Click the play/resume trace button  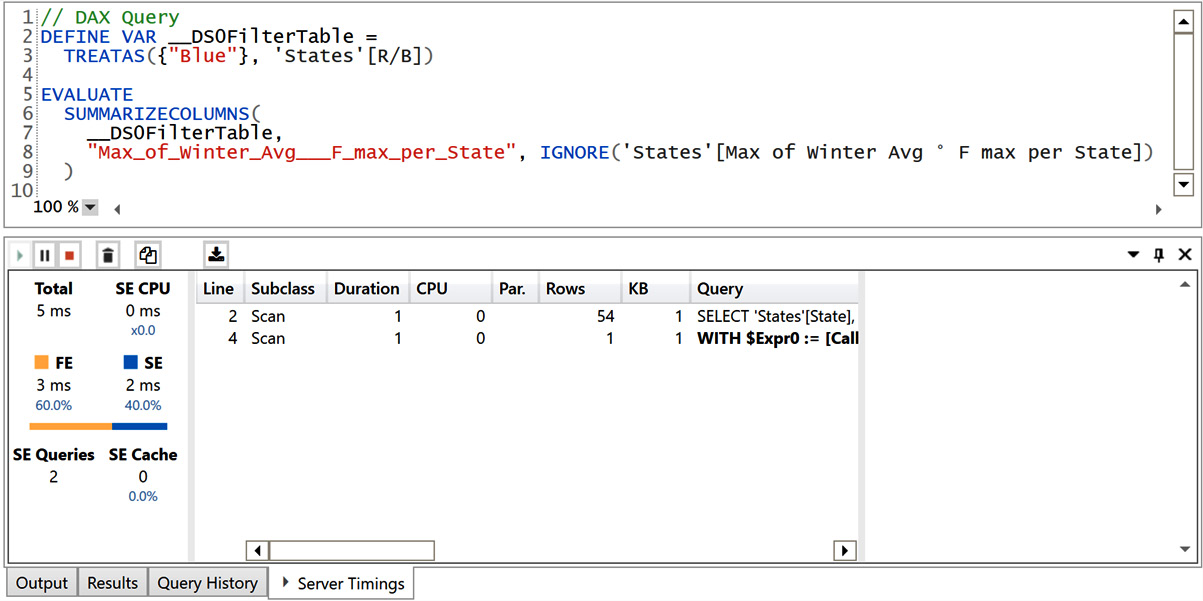click(20, 256)
